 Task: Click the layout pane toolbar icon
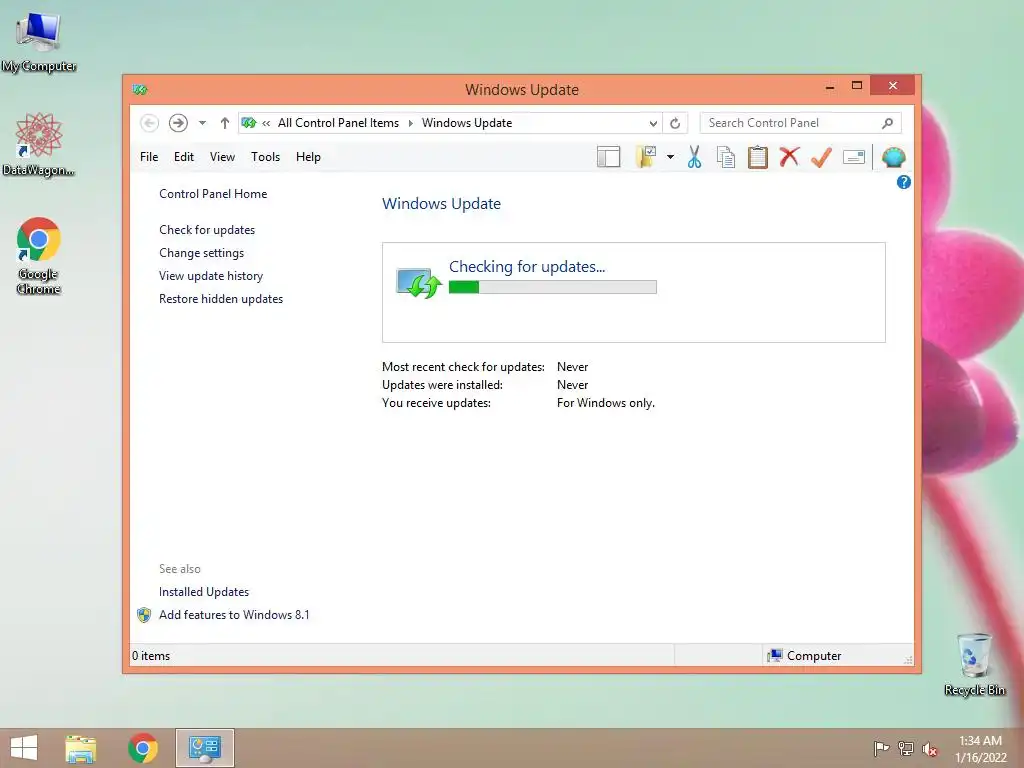click(608, 157)
